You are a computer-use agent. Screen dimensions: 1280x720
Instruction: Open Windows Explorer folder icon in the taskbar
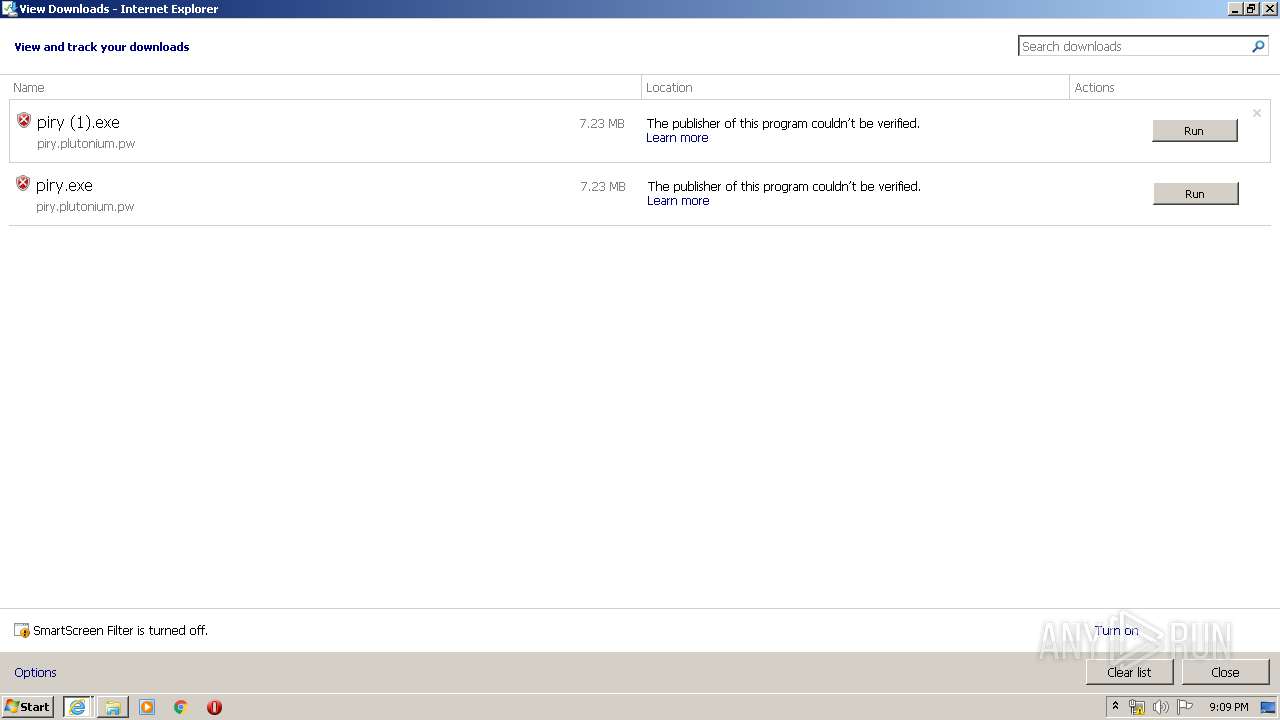click(x=112, y=707)
